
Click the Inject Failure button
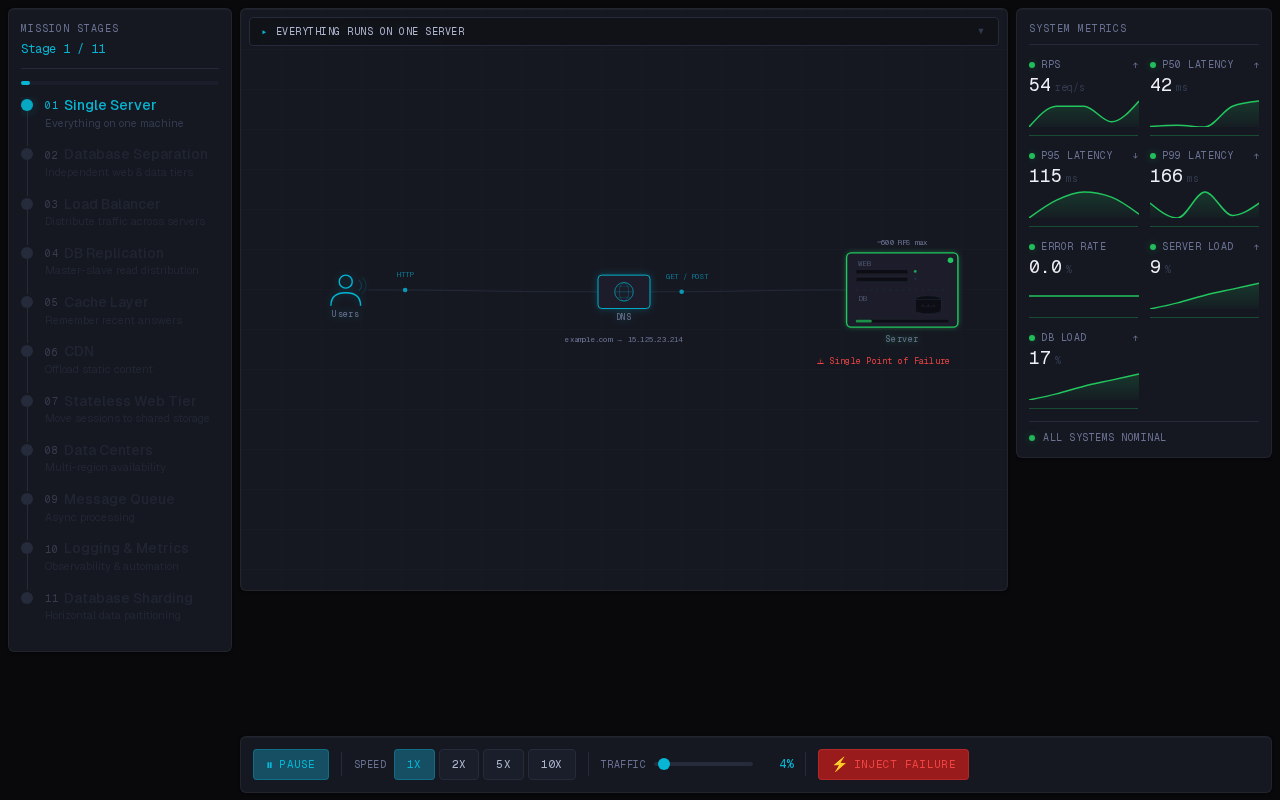893,765
